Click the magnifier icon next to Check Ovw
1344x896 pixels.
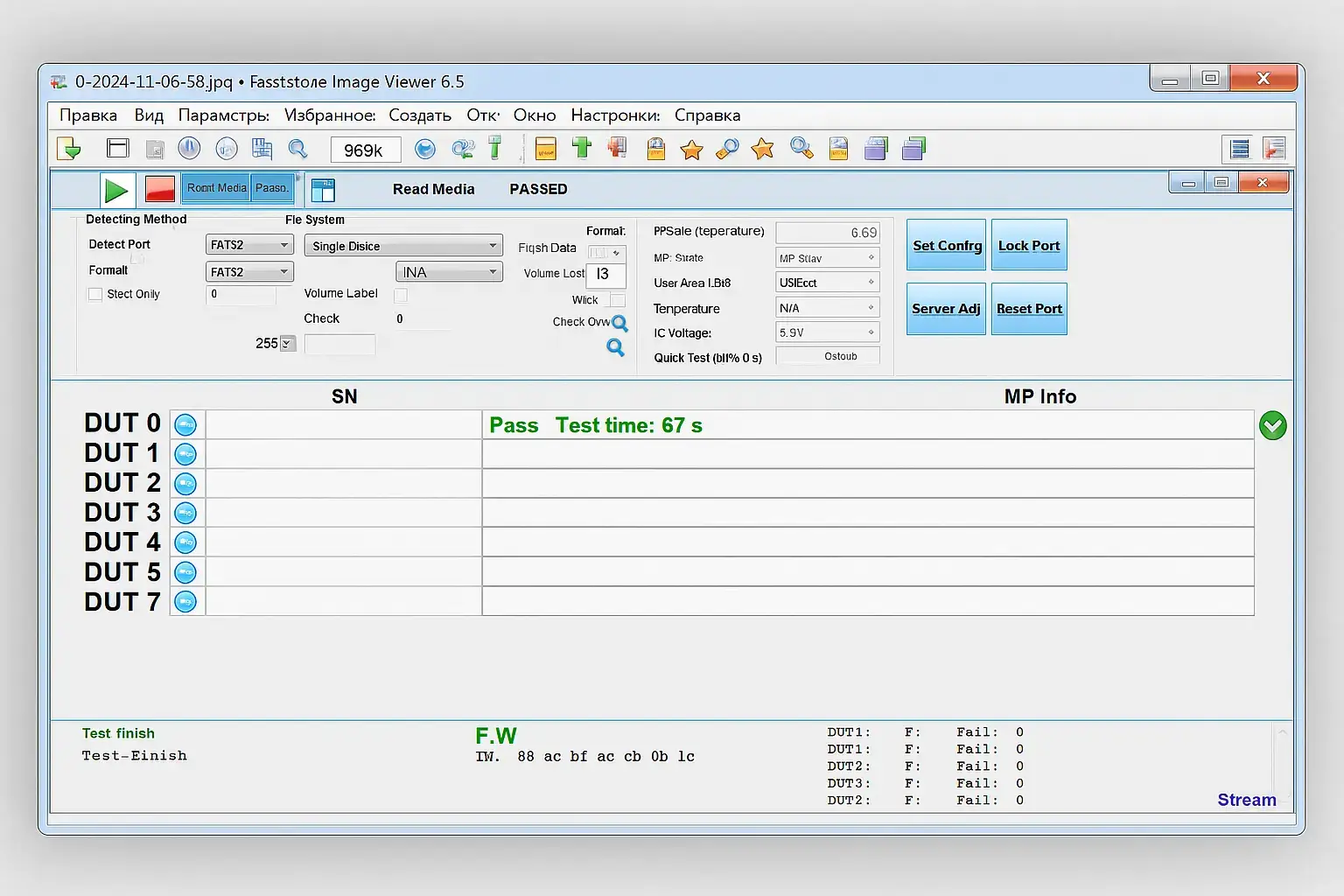[x=619, y=323]
